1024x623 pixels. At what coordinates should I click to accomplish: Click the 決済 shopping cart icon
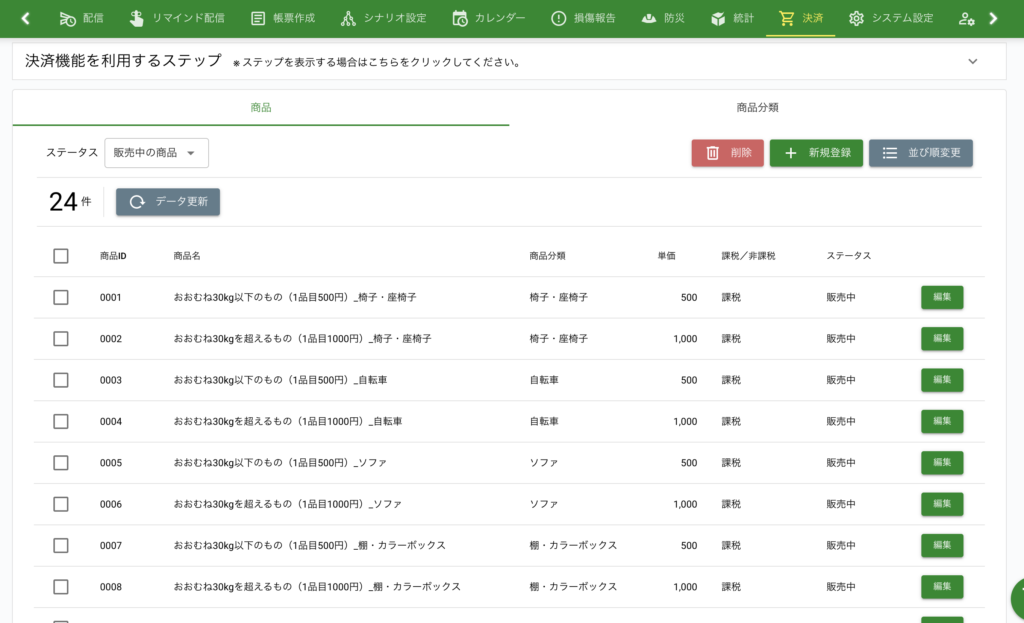click(x=786, y=18)
